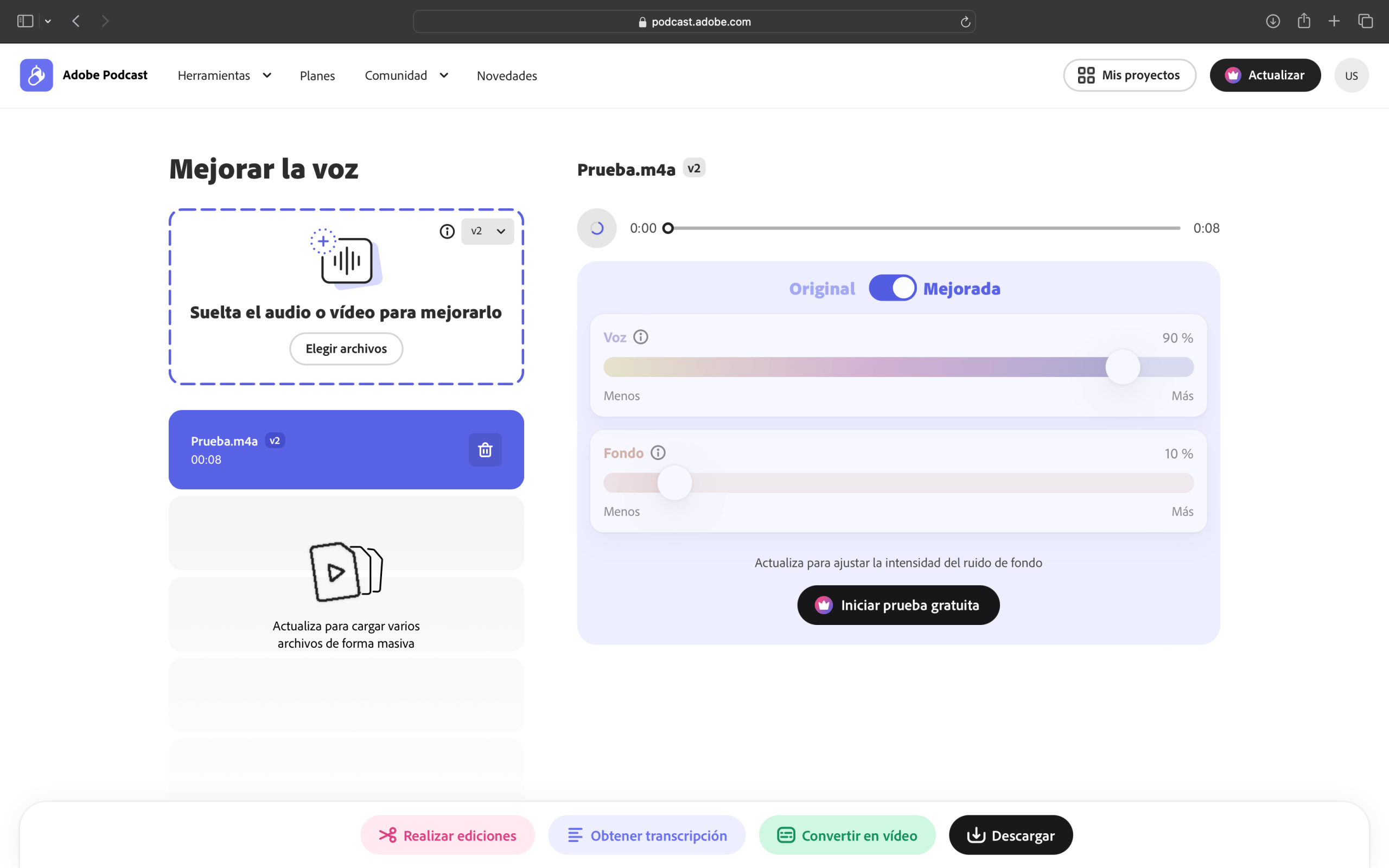This screenshot has height=868, width=1389.
Task: Click Safari share icon in toolbar
Action: click(x=1303, y=21)
